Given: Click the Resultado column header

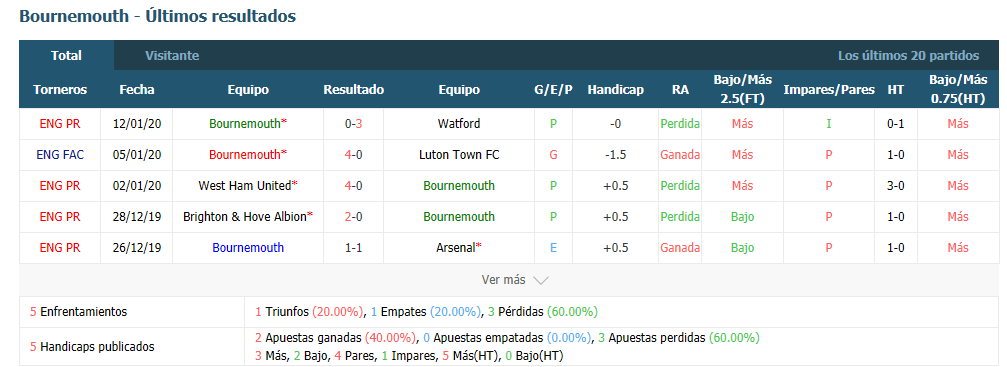Looking at the screenshot, I should (x=353, y=90).
